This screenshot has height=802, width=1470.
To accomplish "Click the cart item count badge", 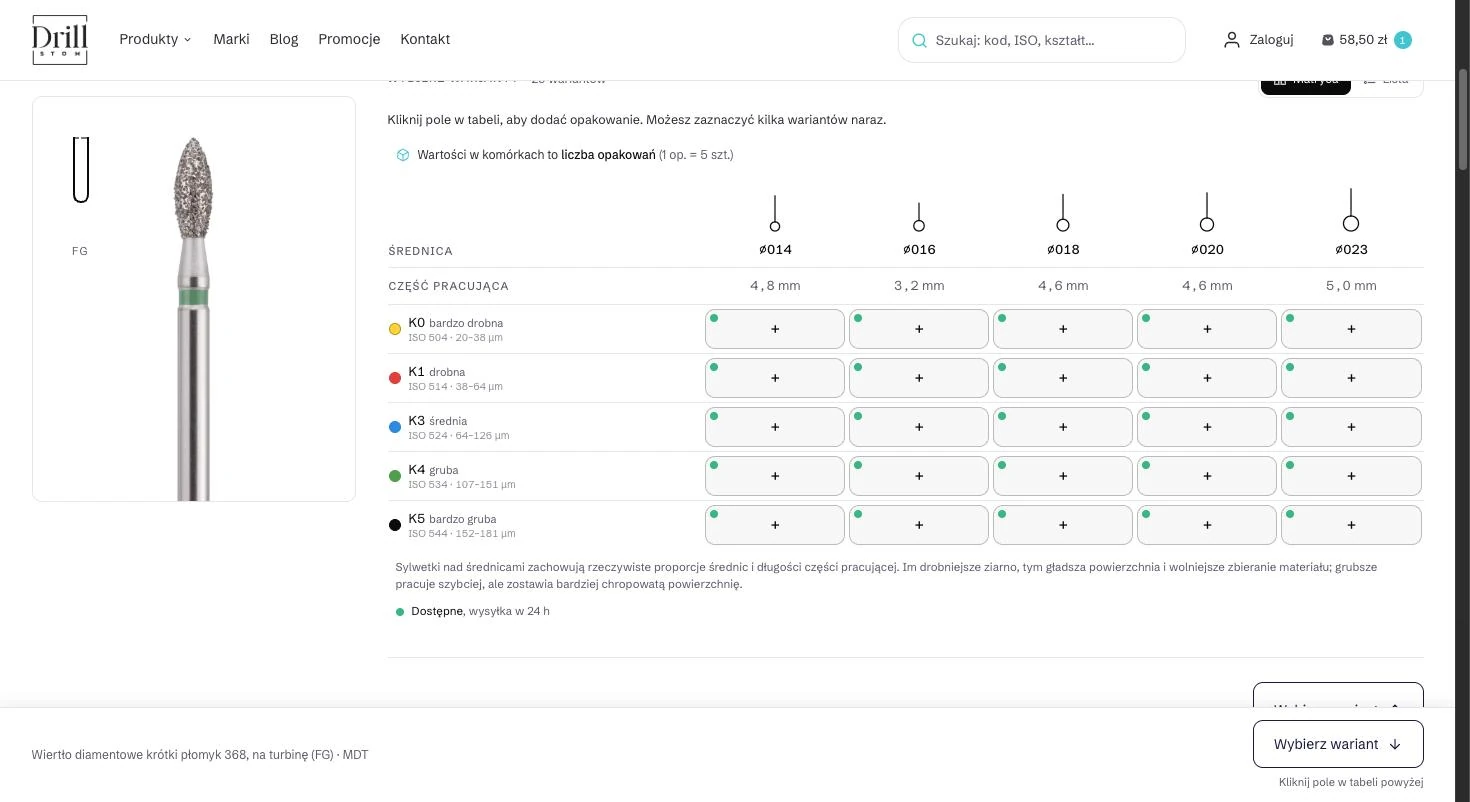I will 1402,40.
